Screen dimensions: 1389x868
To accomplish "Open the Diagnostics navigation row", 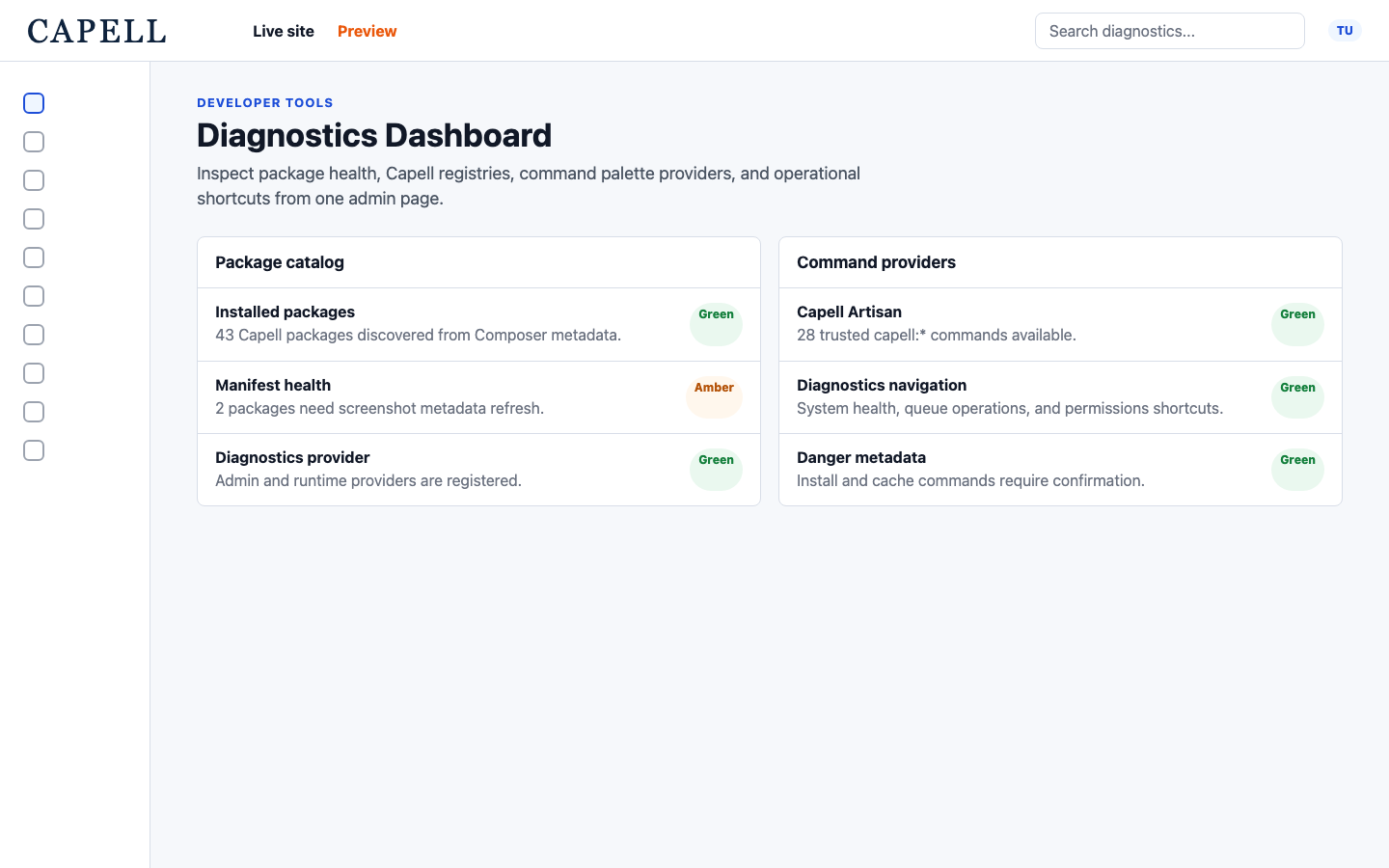I will [1060, 397].
